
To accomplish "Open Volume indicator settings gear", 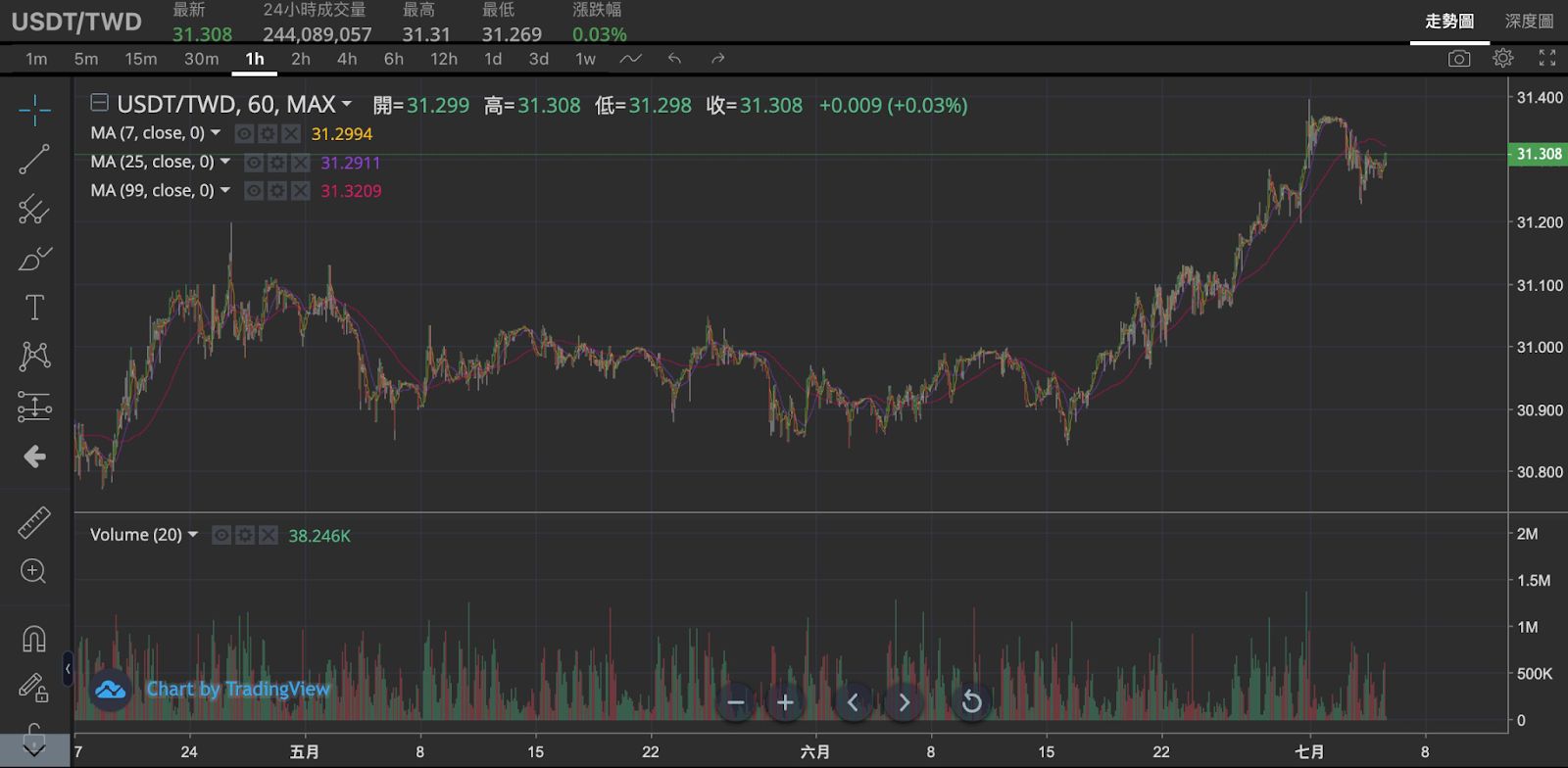I will pyautogui.click(x=245, y=535).
